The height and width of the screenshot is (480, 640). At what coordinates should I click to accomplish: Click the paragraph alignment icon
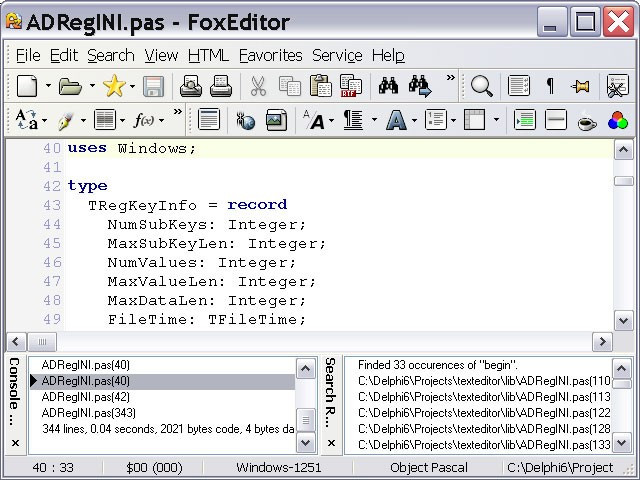pos(353,120)
